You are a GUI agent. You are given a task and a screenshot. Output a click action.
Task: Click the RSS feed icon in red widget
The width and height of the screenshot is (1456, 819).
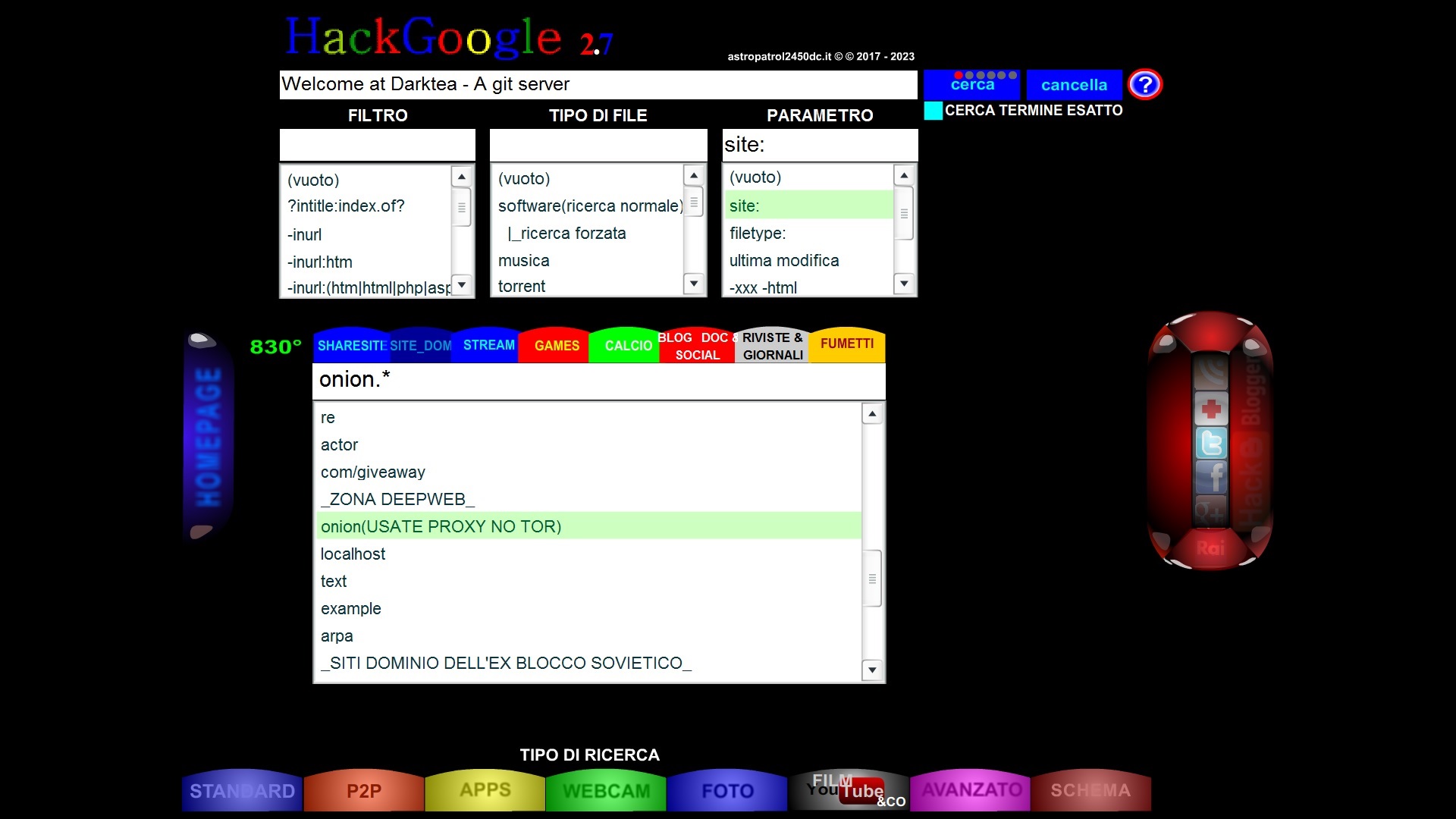click(x=1211, y=372)
